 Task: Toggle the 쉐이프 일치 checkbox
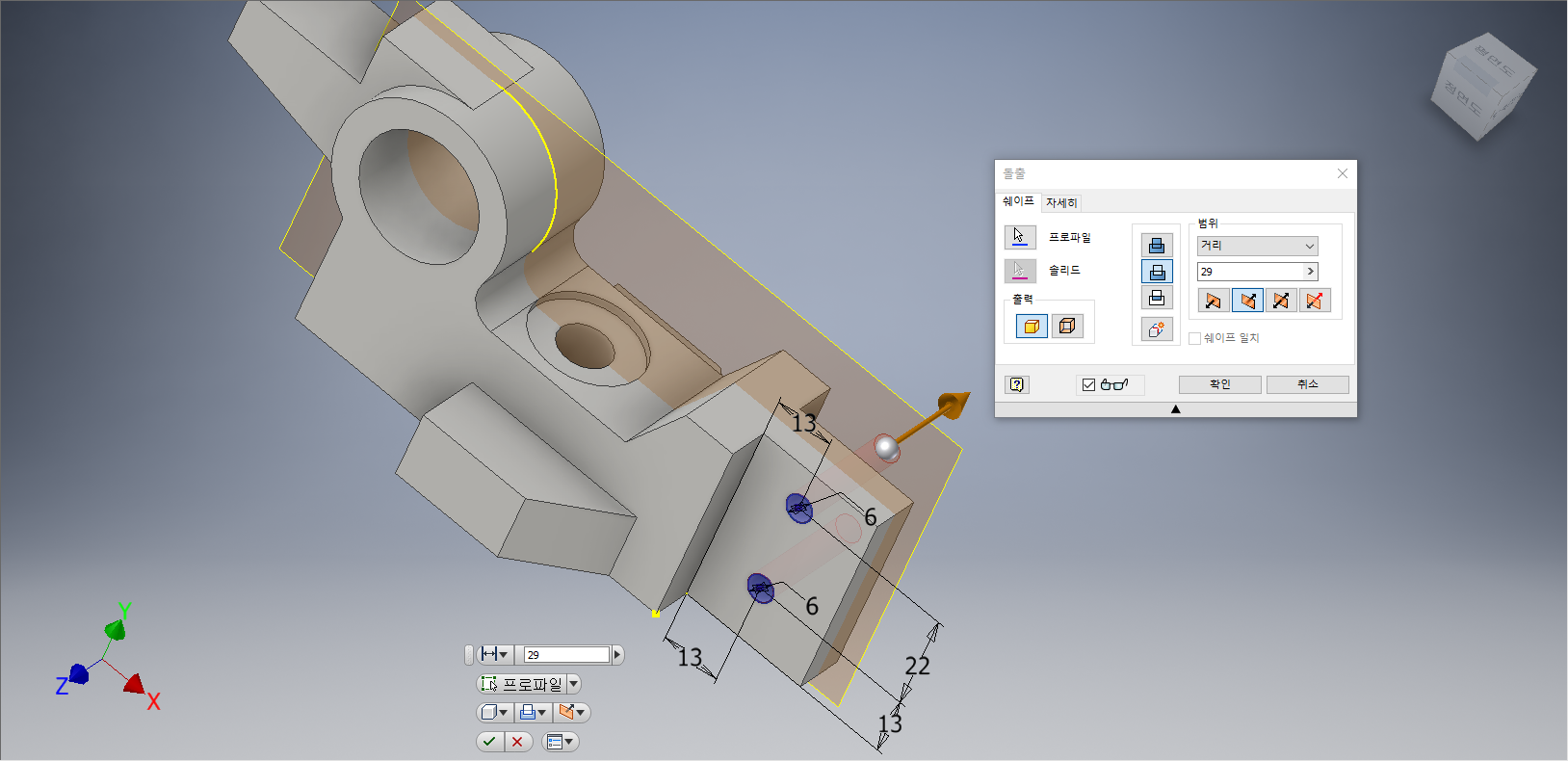(x=1194, y=338)
